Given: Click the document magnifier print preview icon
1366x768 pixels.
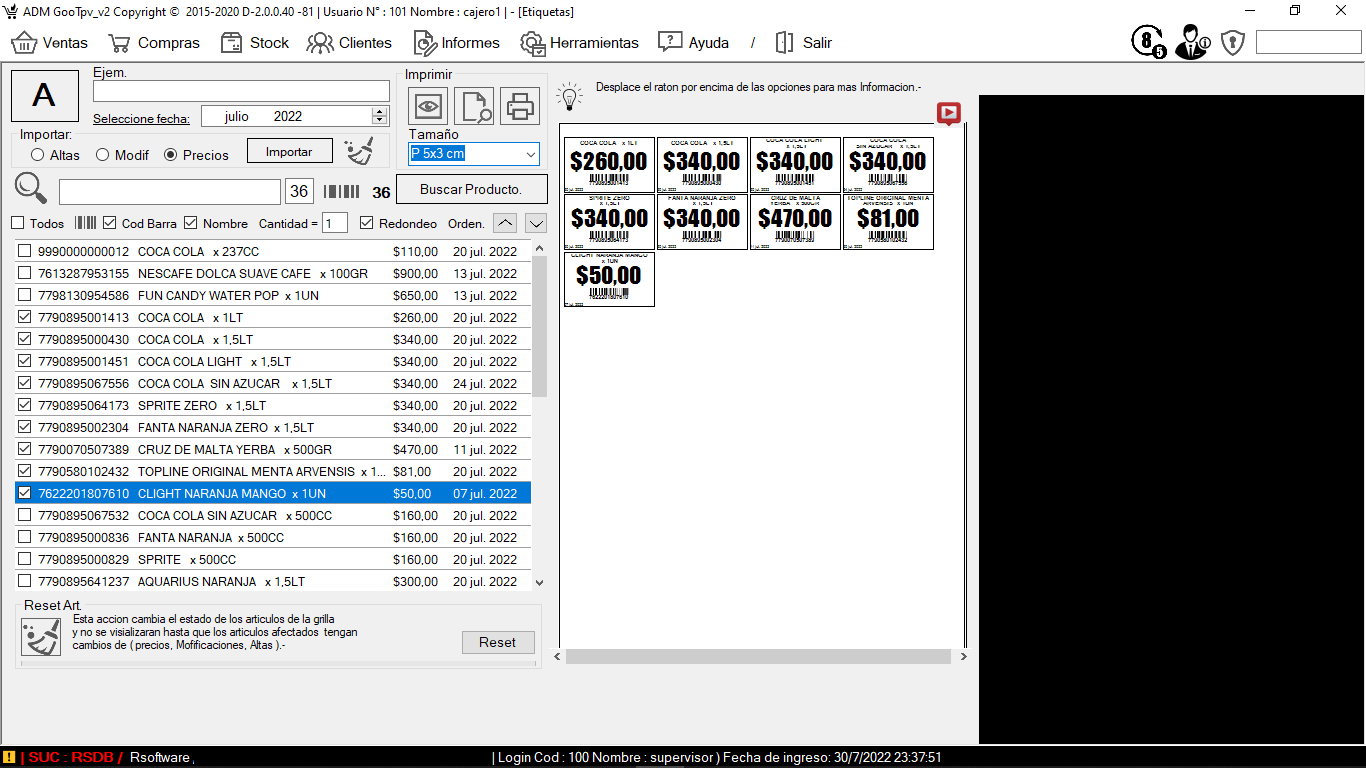Looking at the screenshot, I should 474,105.
